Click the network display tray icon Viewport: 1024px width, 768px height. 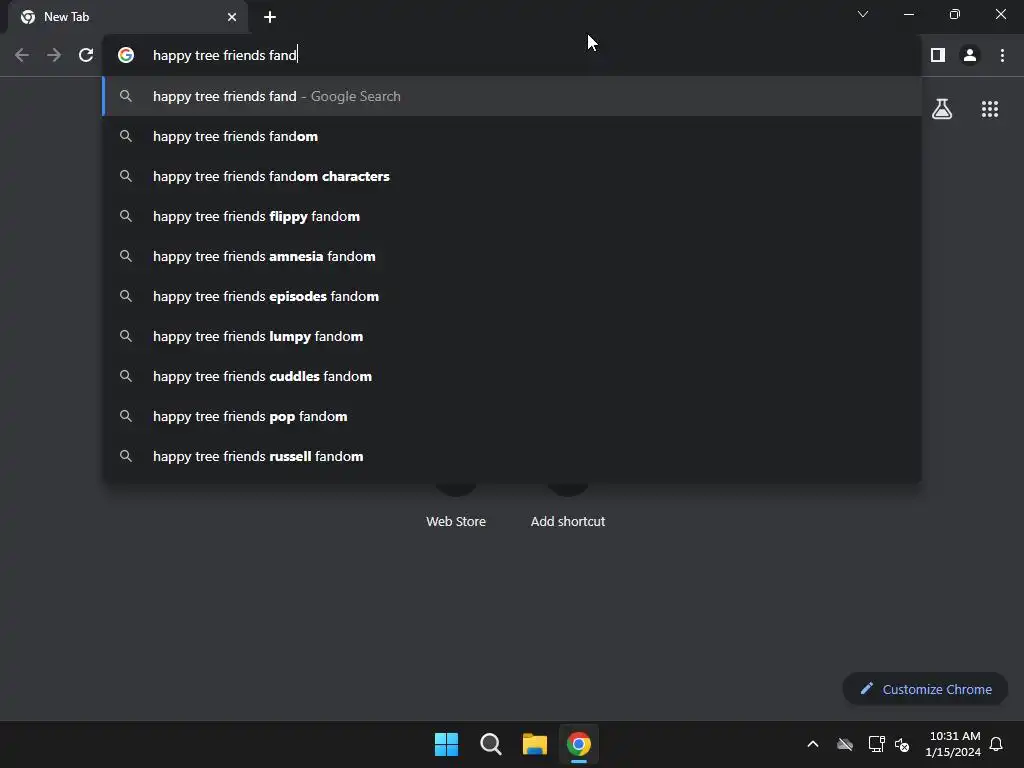[876, 744]
